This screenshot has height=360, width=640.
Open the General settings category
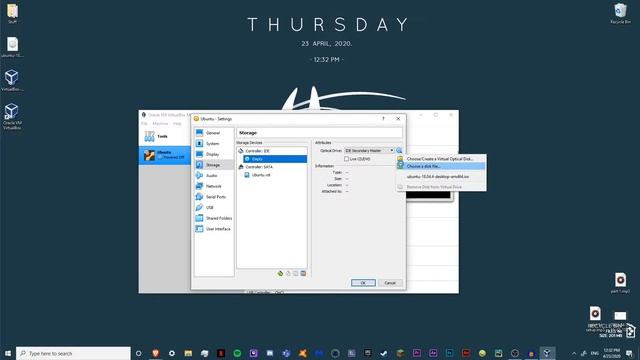[213, 133]
